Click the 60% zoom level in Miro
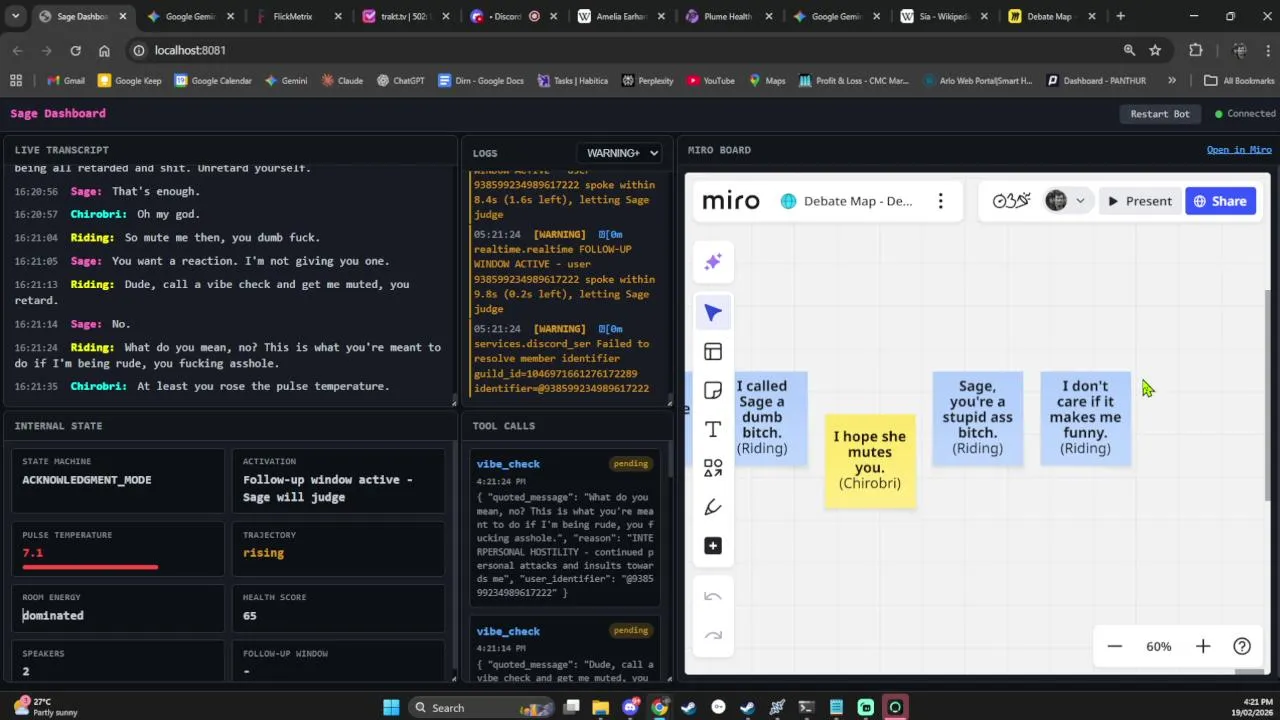The image size is (1280, 720). [1159, 647]
